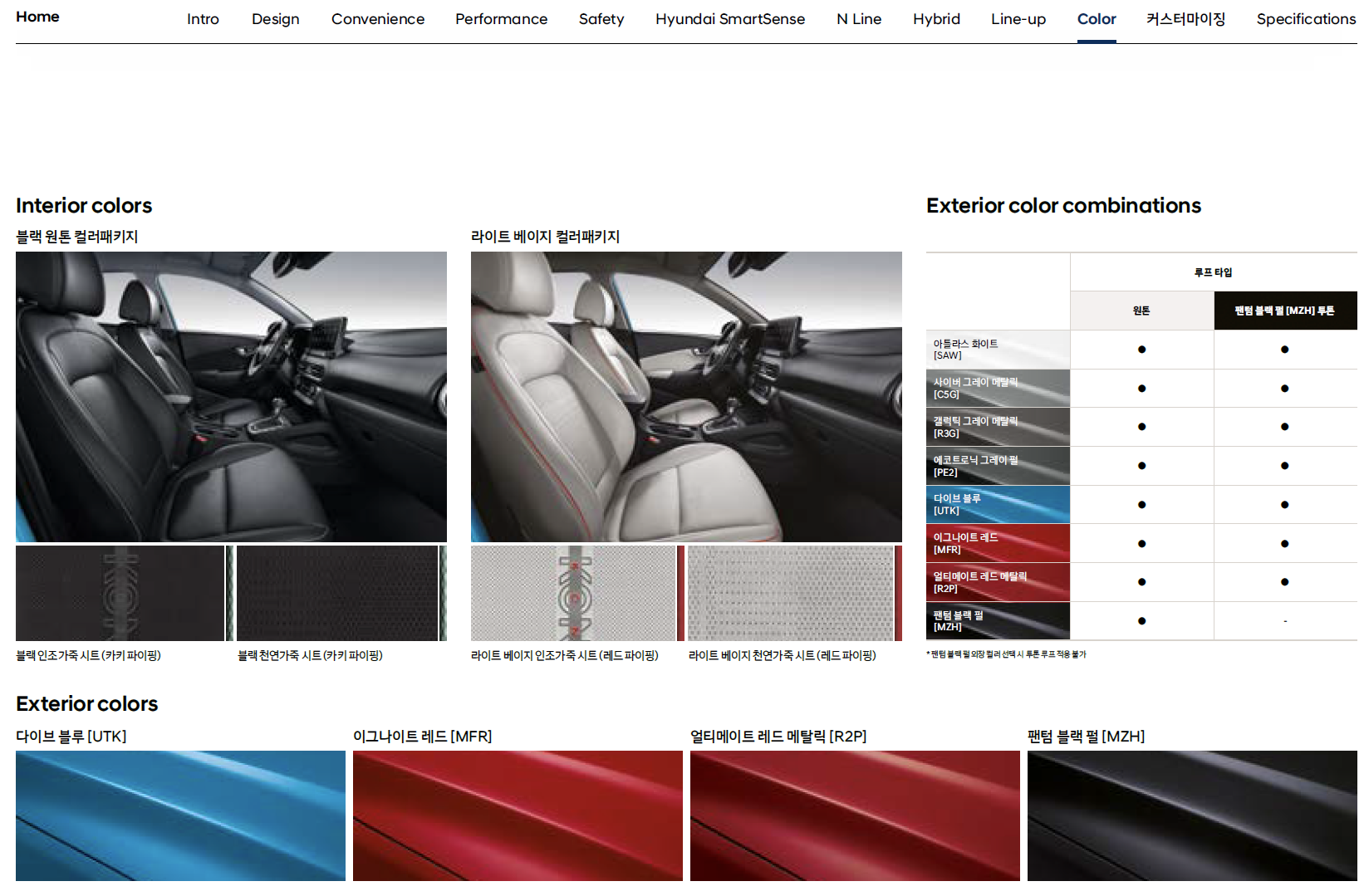Pick the 다이브 블루 [UTK] exterior swatch
This screenshot has height=896, width=1369.
(x=180, y=815)
